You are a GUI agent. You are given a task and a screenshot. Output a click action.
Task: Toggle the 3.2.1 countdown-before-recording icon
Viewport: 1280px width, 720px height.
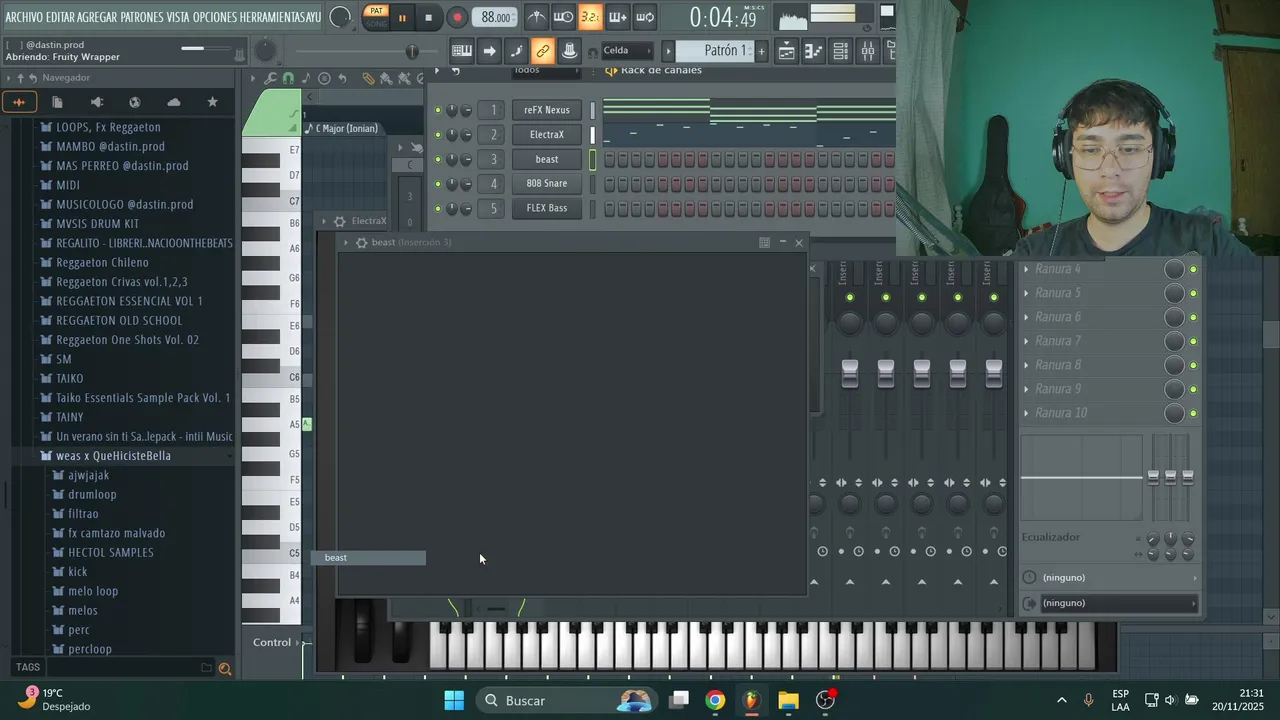coord(590,17)
